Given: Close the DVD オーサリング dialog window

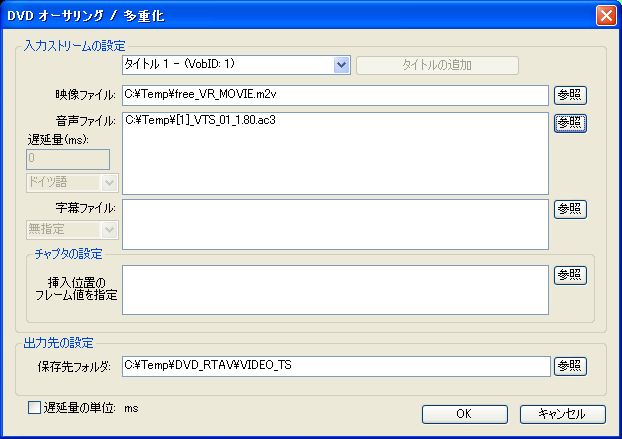Looking at the screenshot, I should [x=605, y=16].
